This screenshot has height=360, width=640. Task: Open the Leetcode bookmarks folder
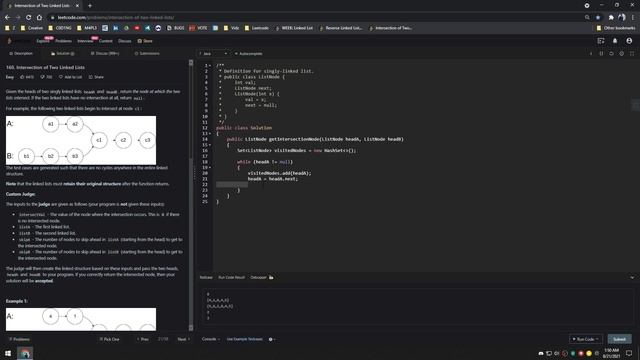pos(256,28)
